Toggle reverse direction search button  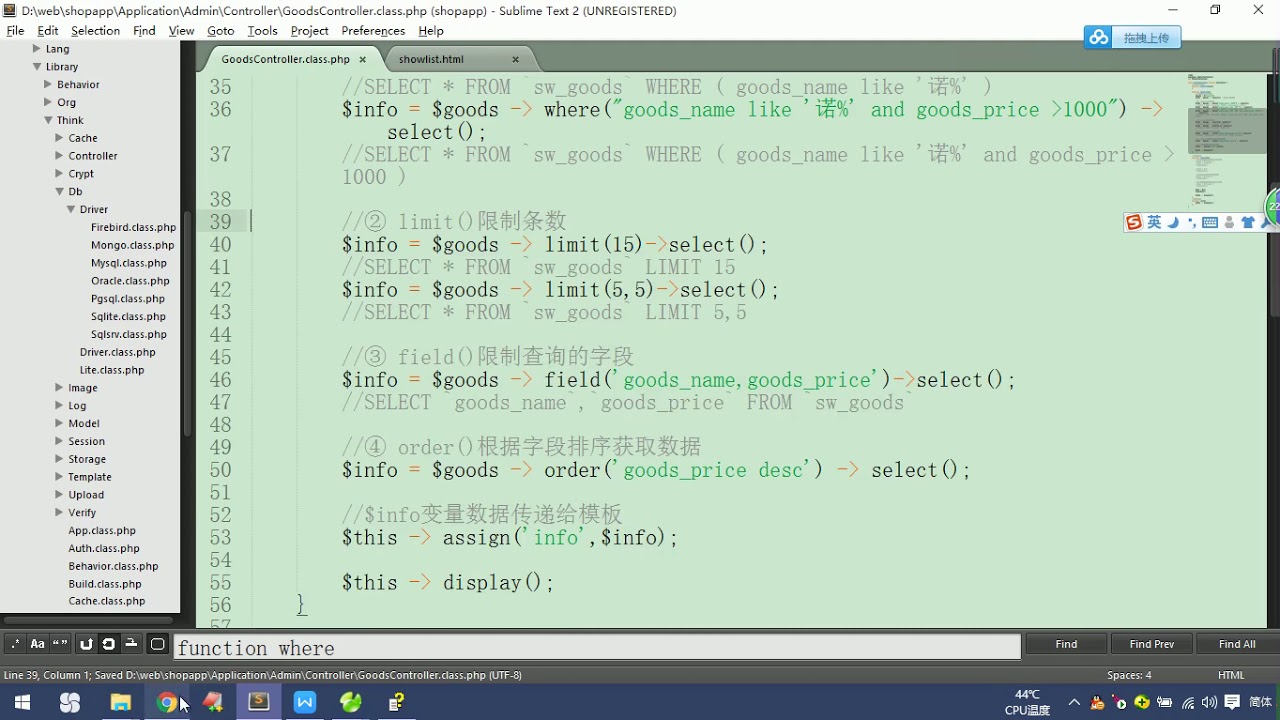86,644
